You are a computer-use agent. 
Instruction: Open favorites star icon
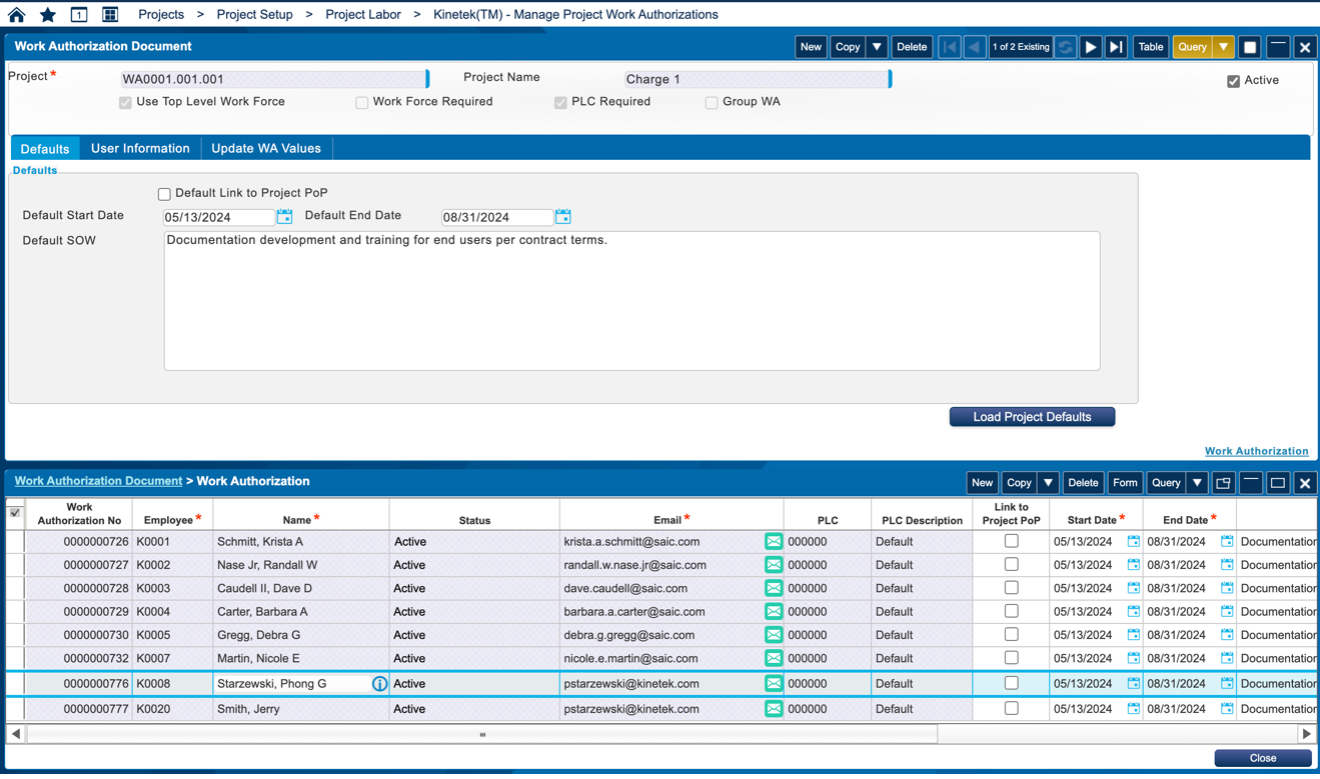[47, 15]
